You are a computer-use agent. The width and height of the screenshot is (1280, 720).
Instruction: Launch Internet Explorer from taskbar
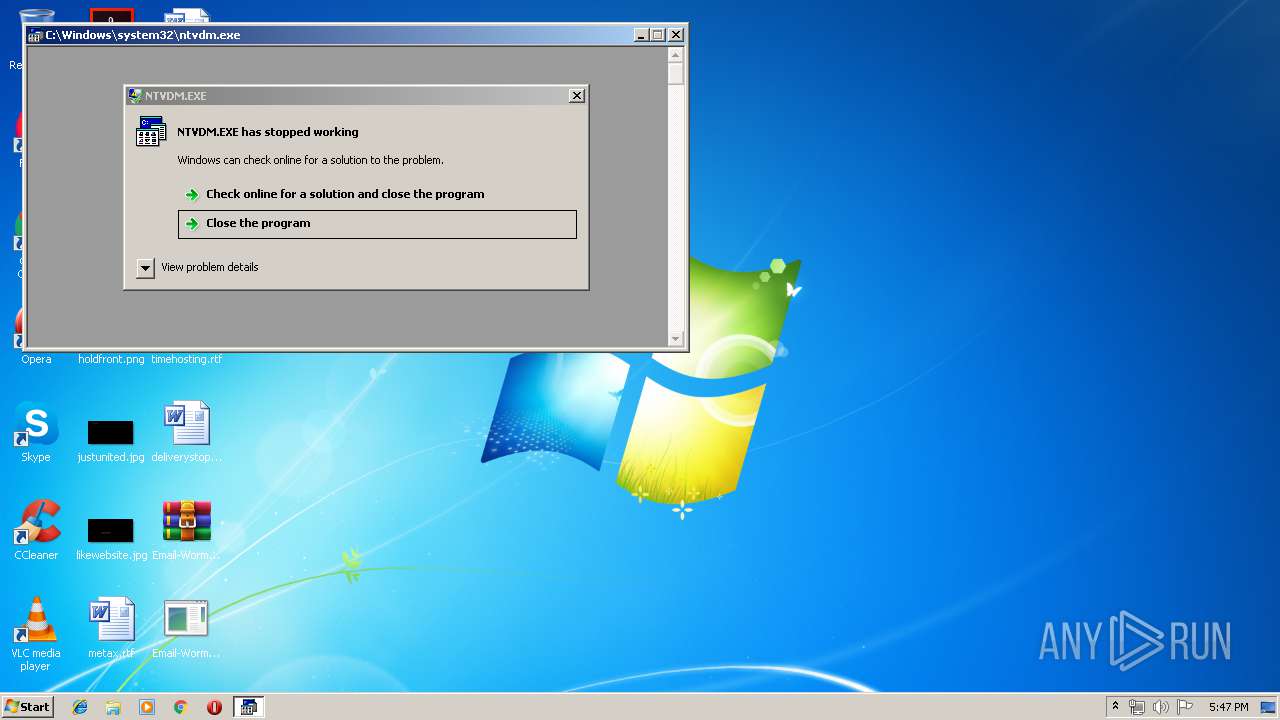pos(80,707)
